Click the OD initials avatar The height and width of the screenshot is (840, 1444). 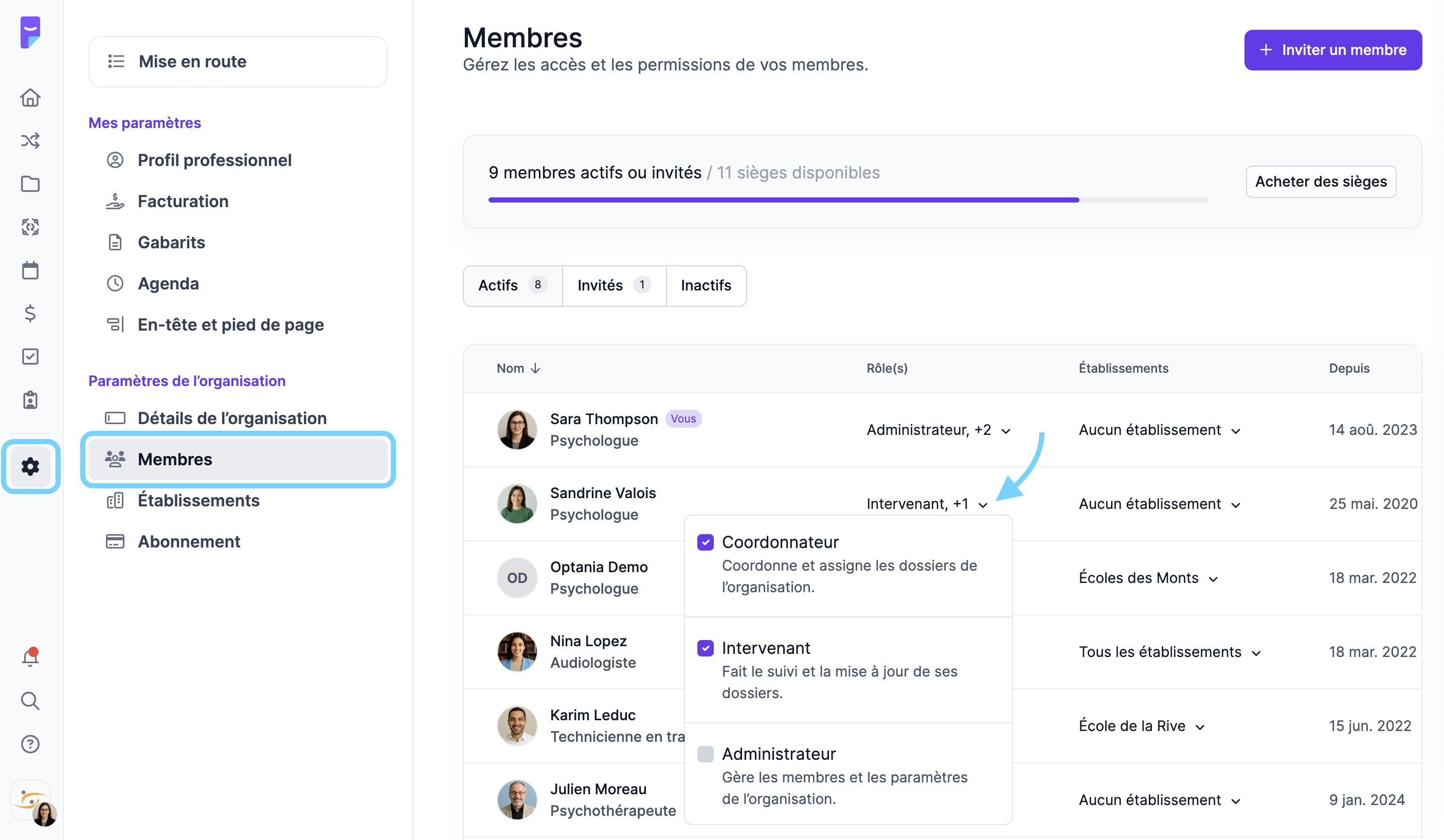click(x=517, y=578)
